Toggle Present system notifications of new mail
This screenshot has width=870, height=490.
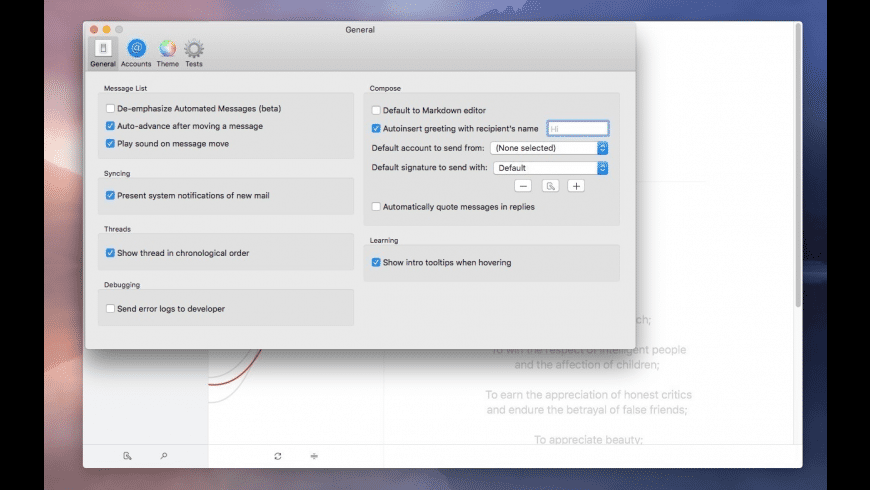point(110,195)
